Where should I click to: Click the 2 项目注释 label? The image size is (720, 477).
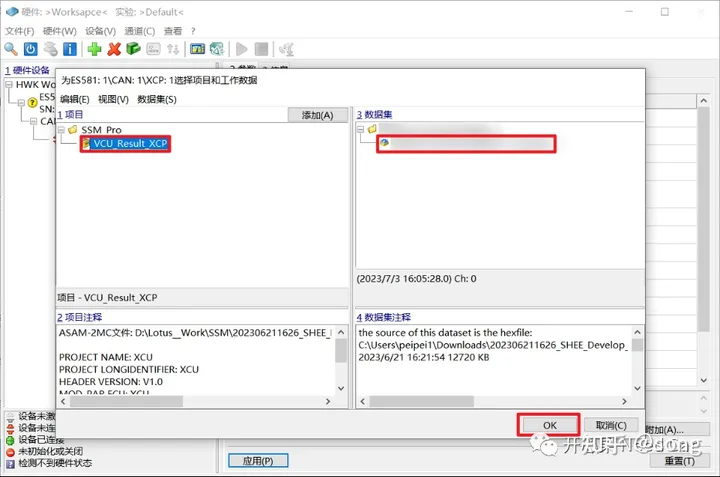(79, 317)
